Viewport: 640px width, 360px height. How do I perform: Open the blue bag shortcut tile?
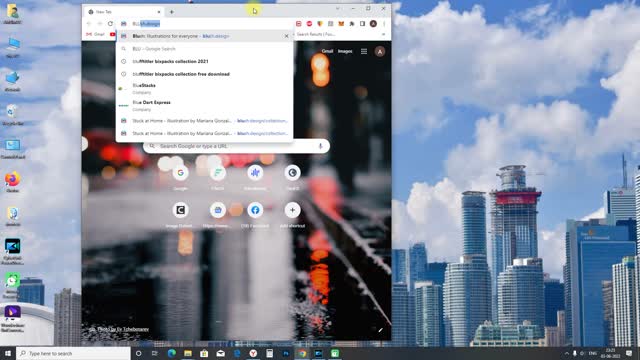(x=218, y=210)
